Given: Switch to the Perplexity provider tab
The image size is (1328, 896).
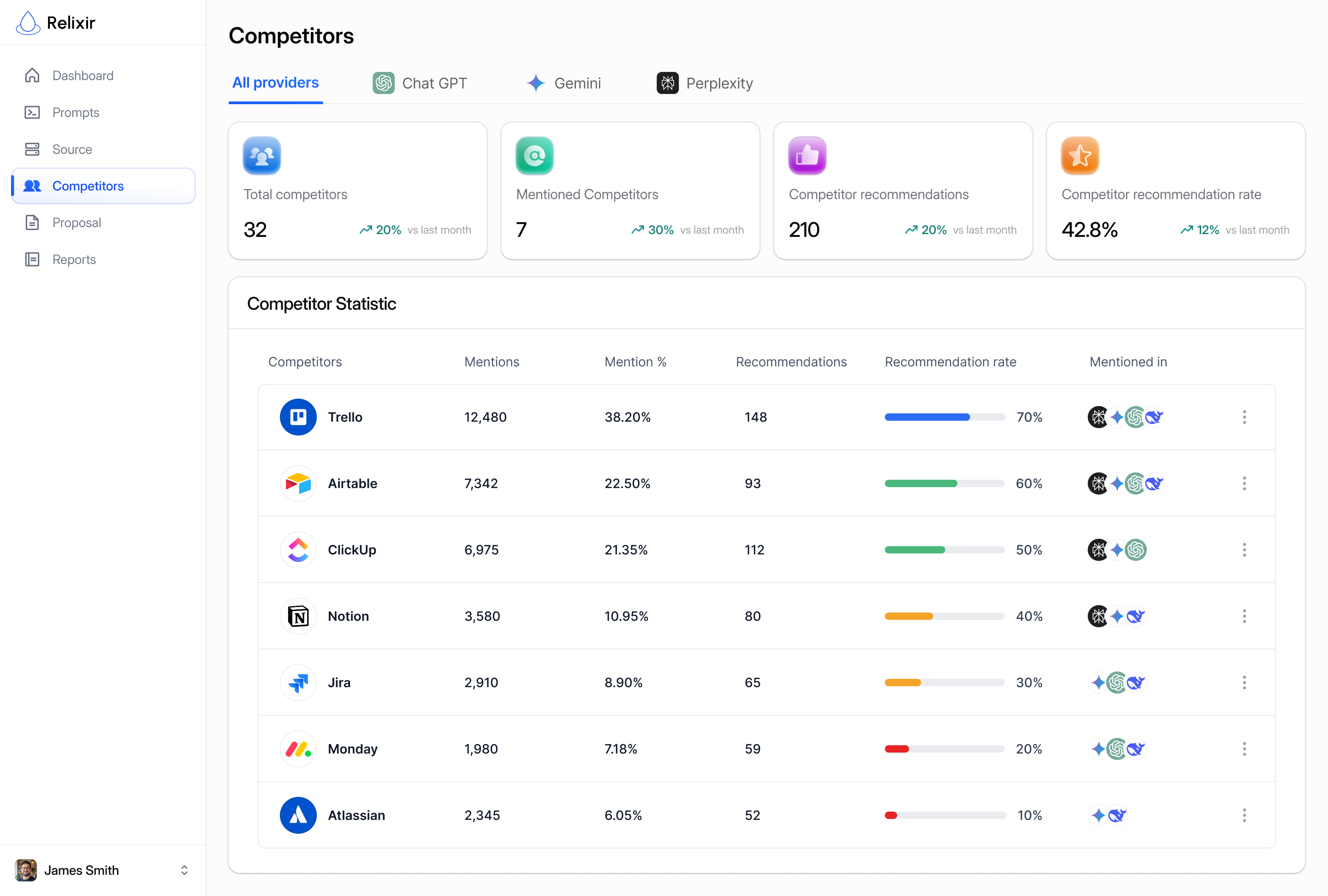Looking at the screenshot, I should 704,83.
